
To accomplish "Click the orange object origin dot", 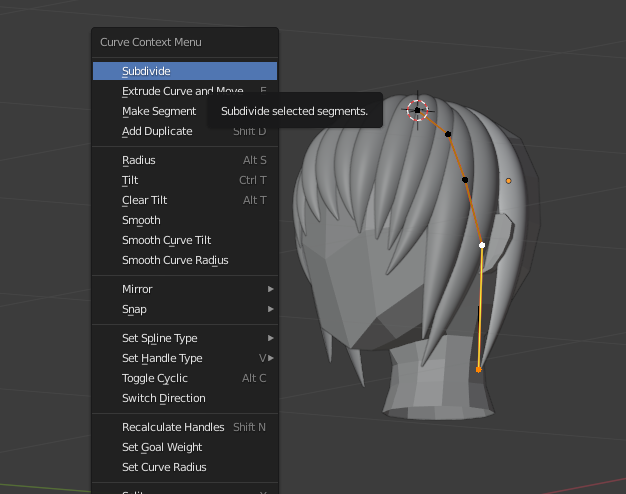I will pyautogui.click(x=508, y=181).
